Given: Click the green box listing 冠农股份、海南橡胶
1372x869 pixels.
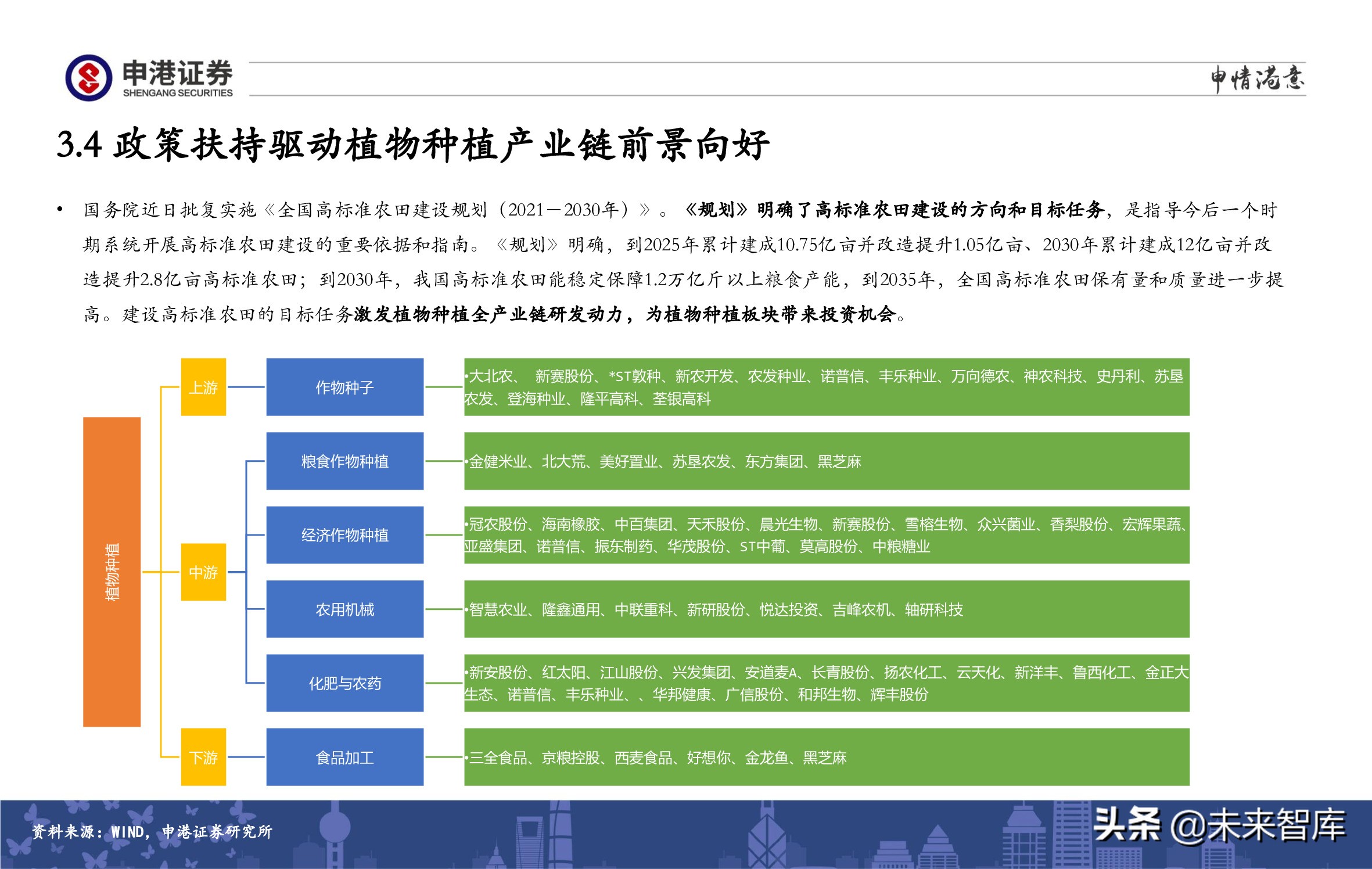Looking at the screenshot, I should [x=827, y=535].
